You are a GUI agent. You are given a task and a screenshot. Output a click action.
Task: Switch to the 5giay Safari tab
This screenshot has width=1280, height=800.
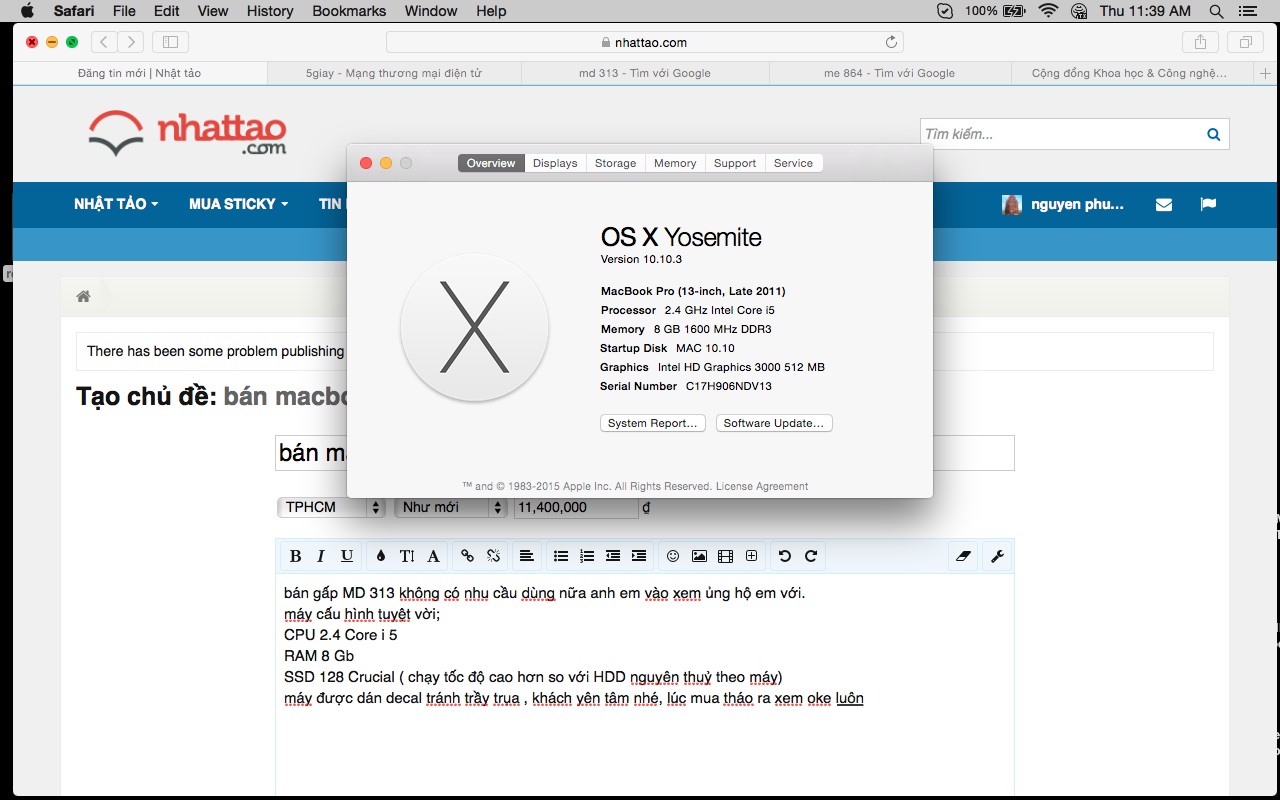(x=395, y=73)
